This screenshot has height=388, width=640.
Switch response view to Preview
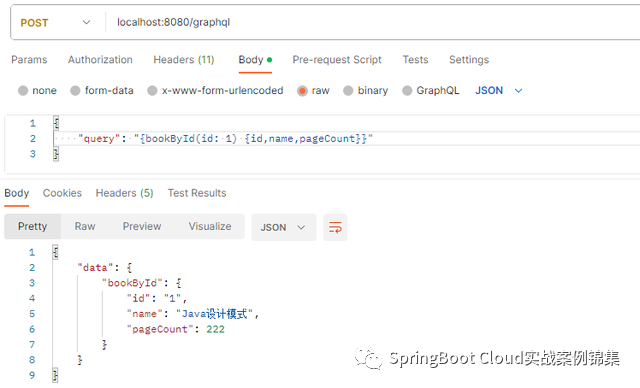142,226
